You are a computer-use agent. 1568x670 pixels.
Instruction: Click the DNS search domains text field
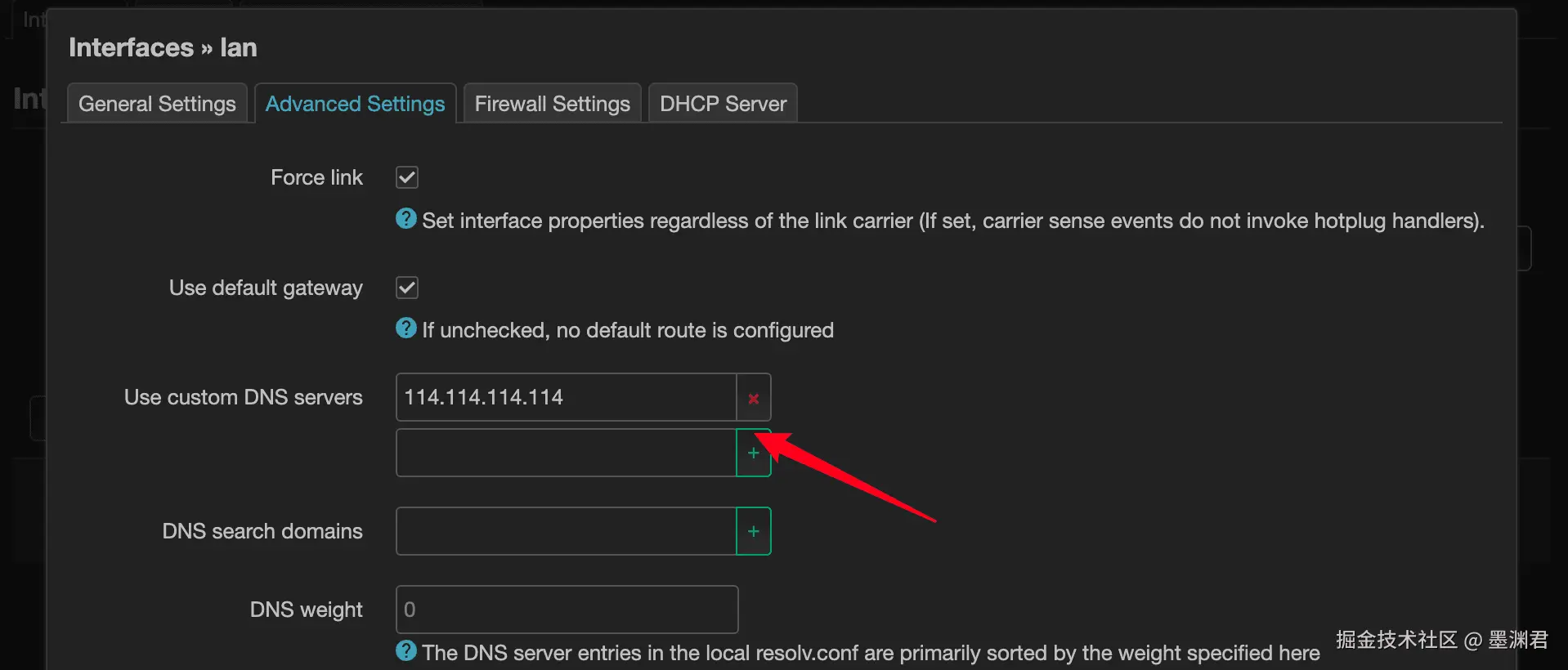tap(566, 532)
